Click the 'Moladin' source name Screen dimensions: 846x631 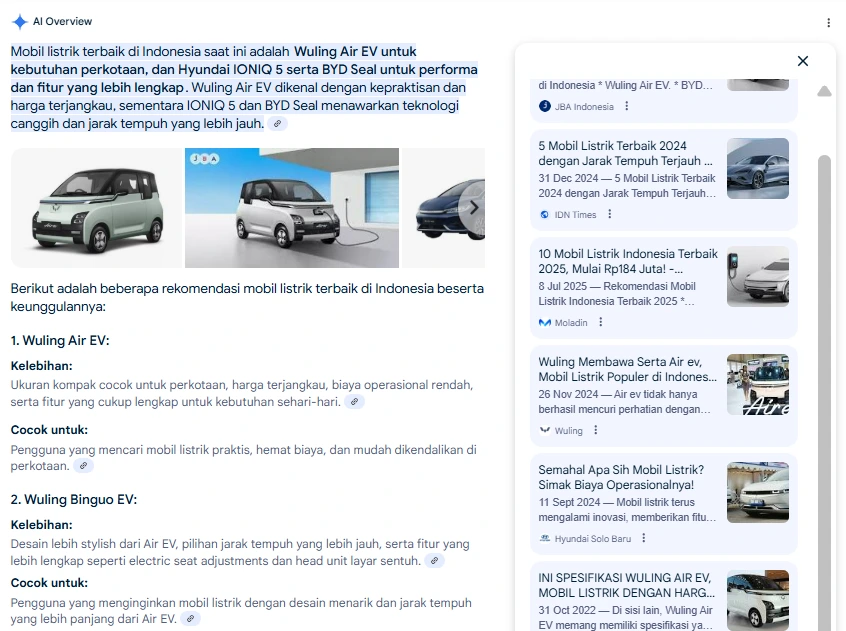tap(571, 323)
